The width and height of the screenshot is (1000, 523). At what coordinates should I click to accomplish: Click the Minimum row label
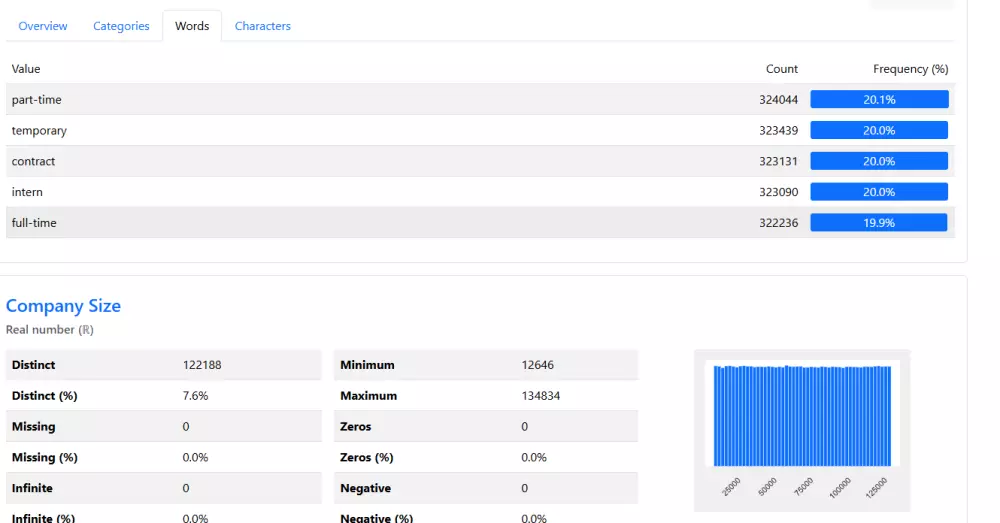367,365
